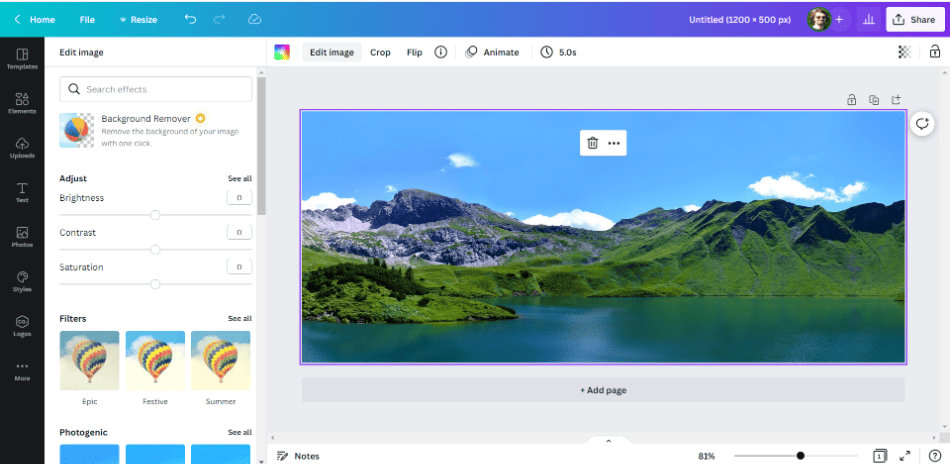Image resolution: width=950 pixels, height=464 pixels.
Task: Click the undo arrow icon
Action: coord(190,19)
